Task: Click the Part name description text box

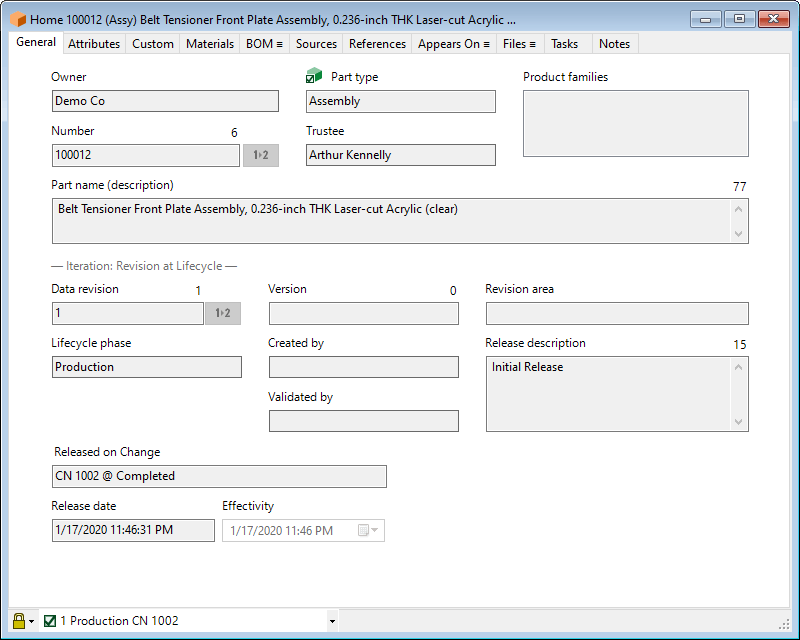Action: pos(400,221)
